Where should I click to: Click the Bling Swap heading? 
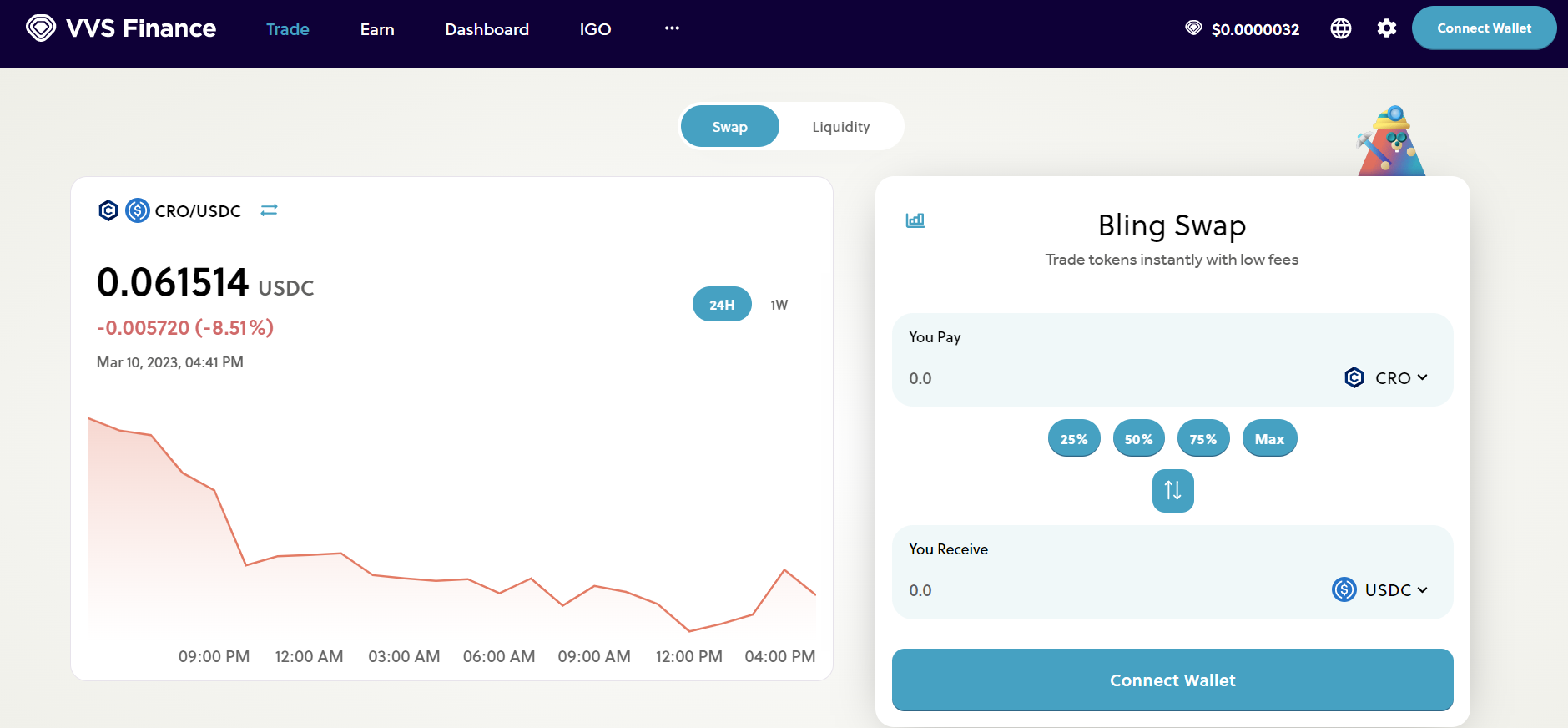pos(1172,225)
